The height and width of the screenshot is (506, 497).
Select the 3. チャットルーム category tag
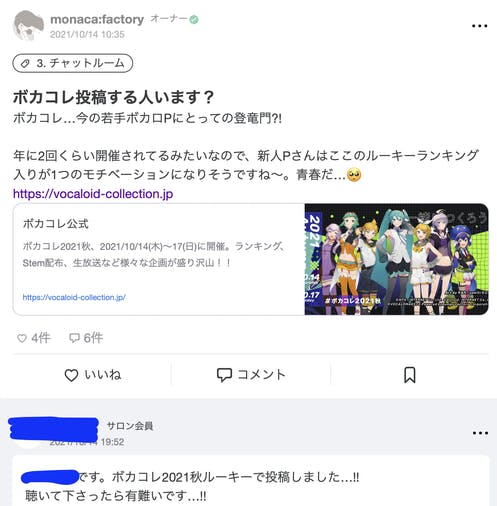[73, 63]
